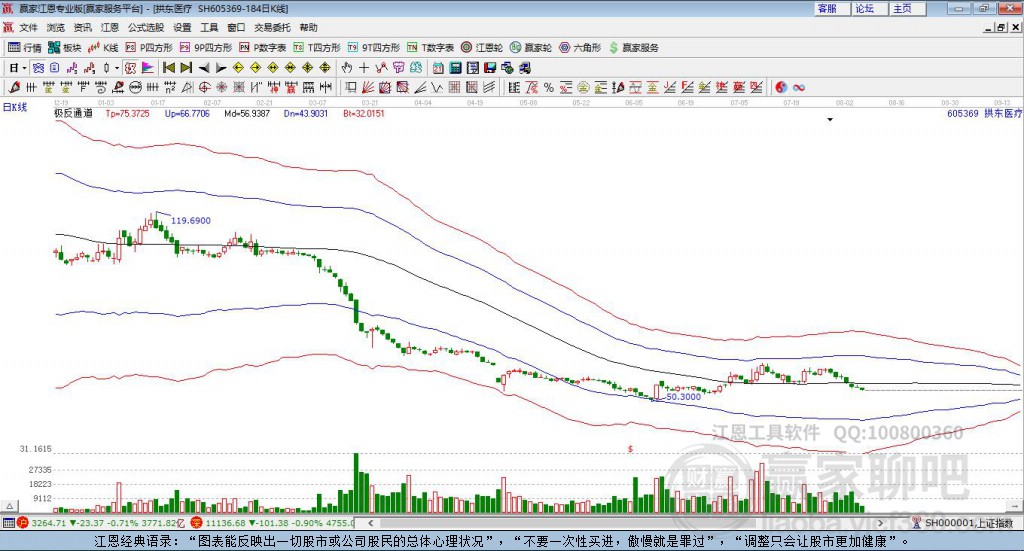Screen dimensions: 1024x551
Task: Switch to the K线 candlestick chart
Action: click(x=103, y=48)
